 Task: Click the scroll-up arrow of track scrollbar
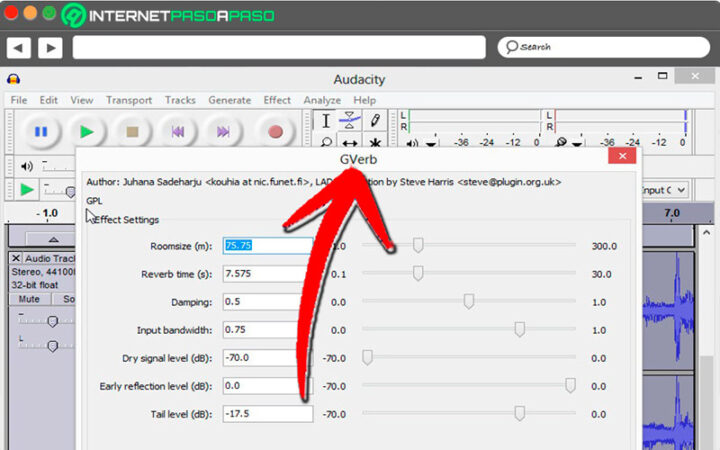click(706, 232)
